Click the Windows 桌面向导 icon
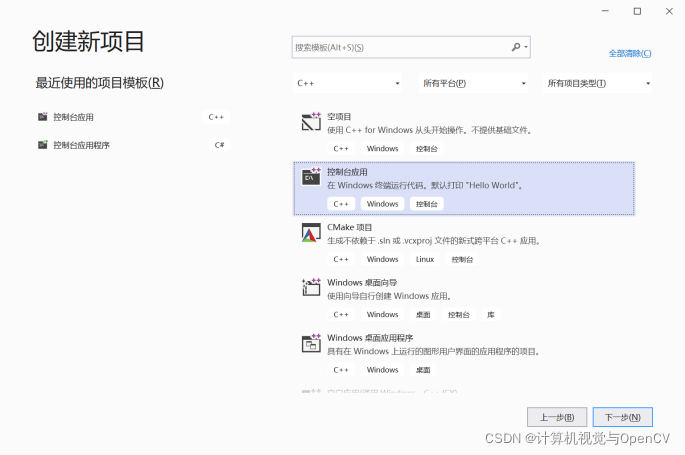The height and width of the screenshot is (455, 685). [x=311, y=287]
